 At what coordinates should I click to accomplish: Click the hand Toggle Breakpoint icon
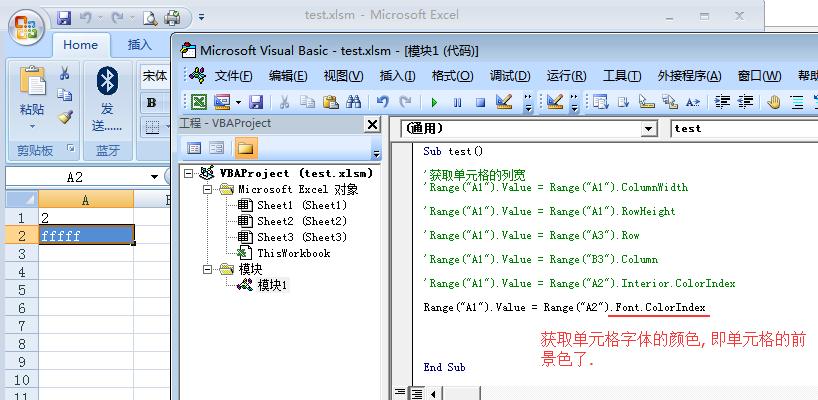pos(774,102)
